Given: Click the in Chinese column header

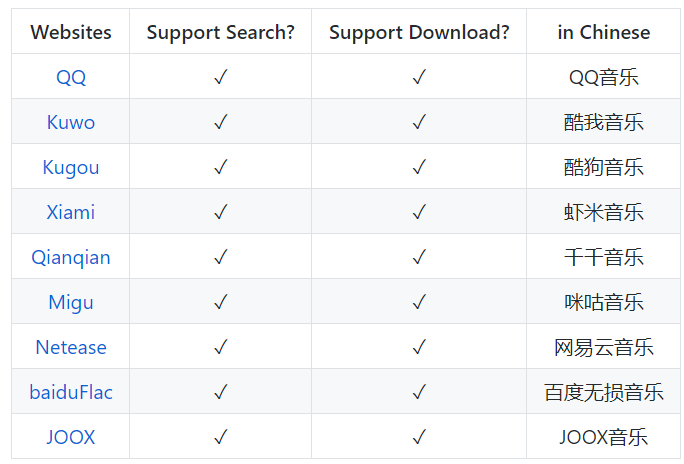Looking at the screenshot, I should pos(604,32).
